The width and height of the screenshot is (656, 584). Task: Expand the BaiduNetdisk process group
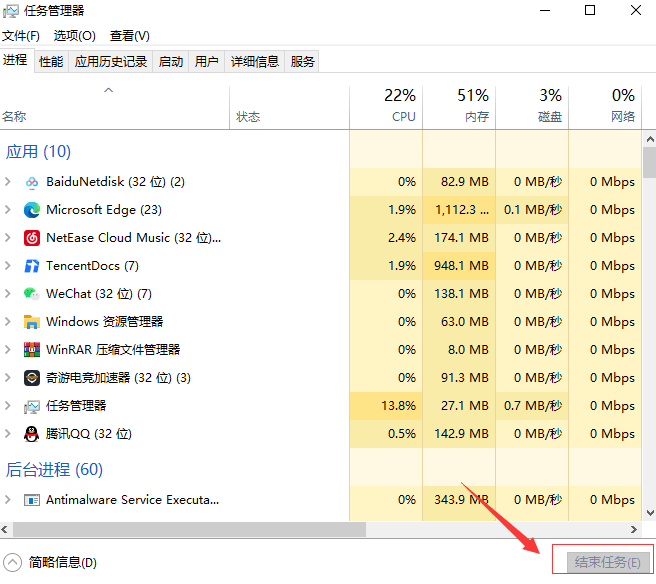[x=8, y=182]
